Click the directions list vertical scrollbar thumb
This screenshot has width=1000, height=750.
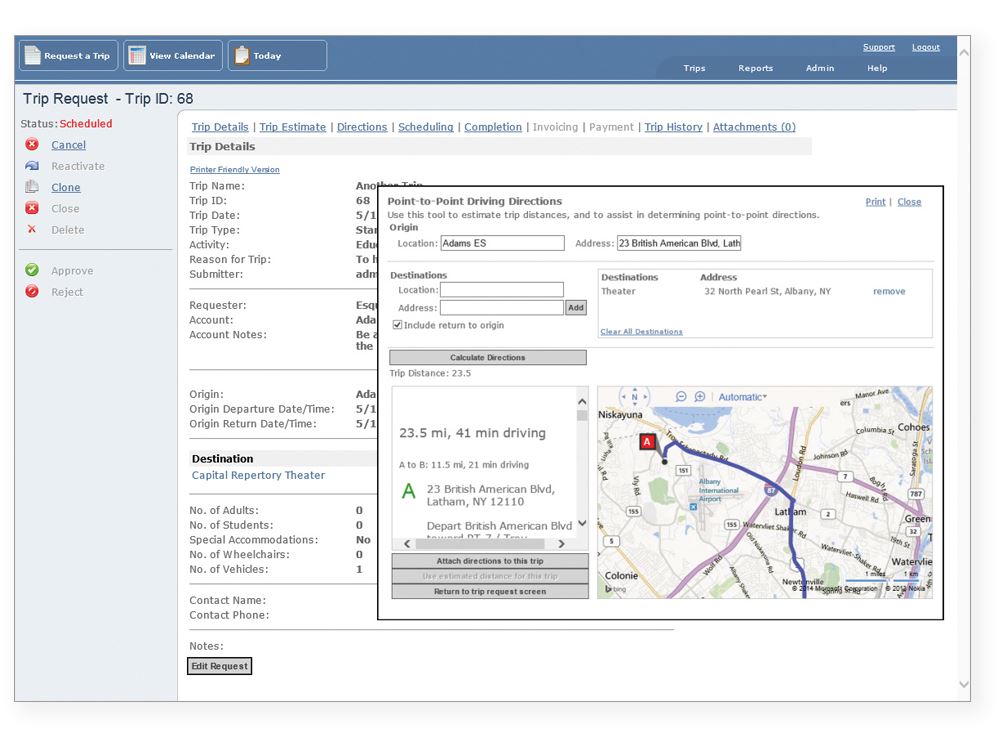(582, 415)
